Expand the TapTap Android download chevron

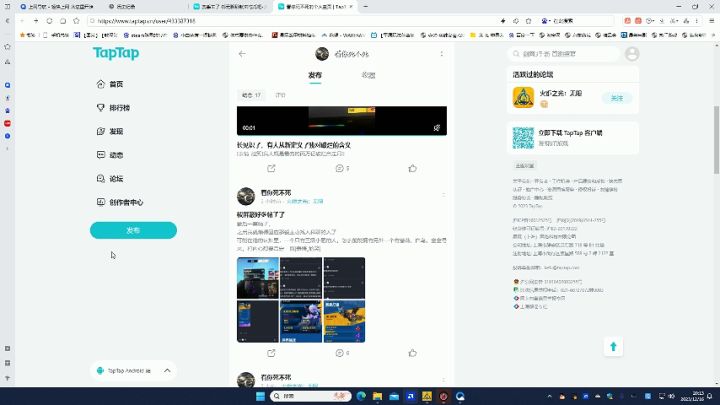point(167,370)
